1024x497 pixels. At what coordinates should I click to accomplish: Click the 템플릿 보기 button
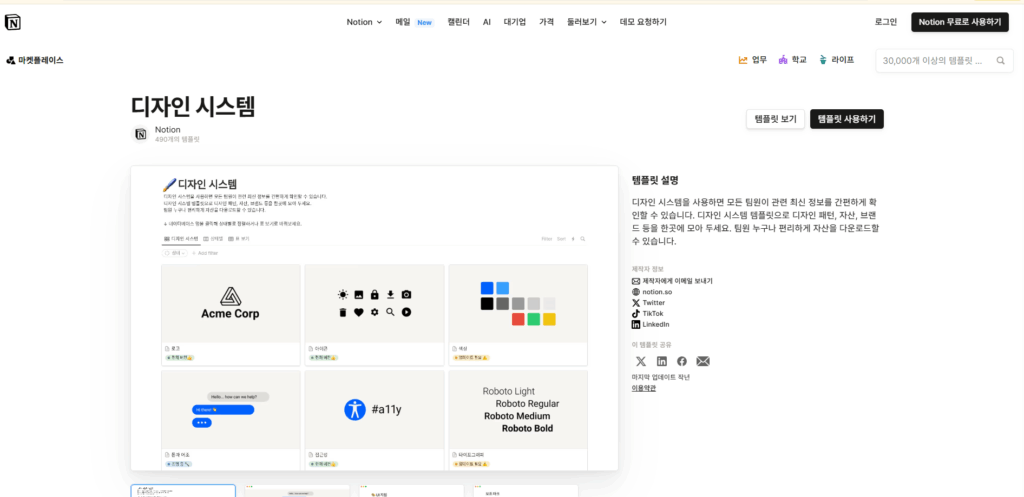click(775, 119)
